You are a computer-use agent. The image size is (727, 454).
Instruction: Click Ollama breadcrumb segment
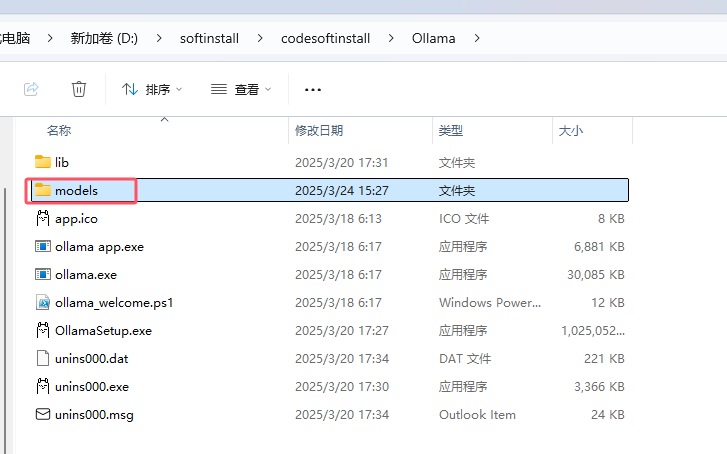[434, 38]
